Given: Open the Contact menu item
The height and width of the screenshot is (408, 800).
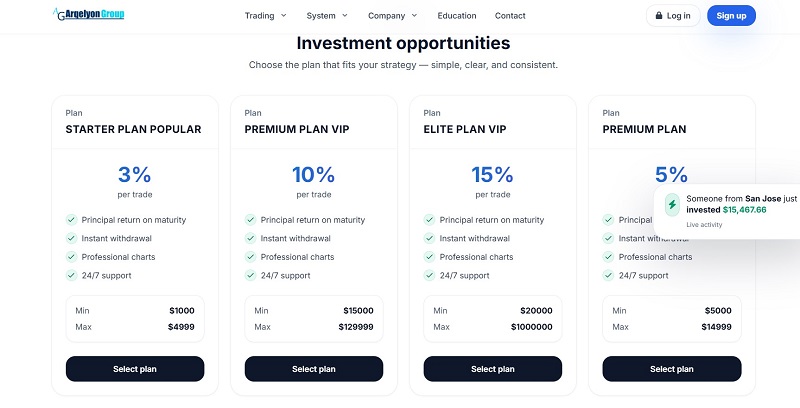Looking at the screenshot, I should (510, 16).
